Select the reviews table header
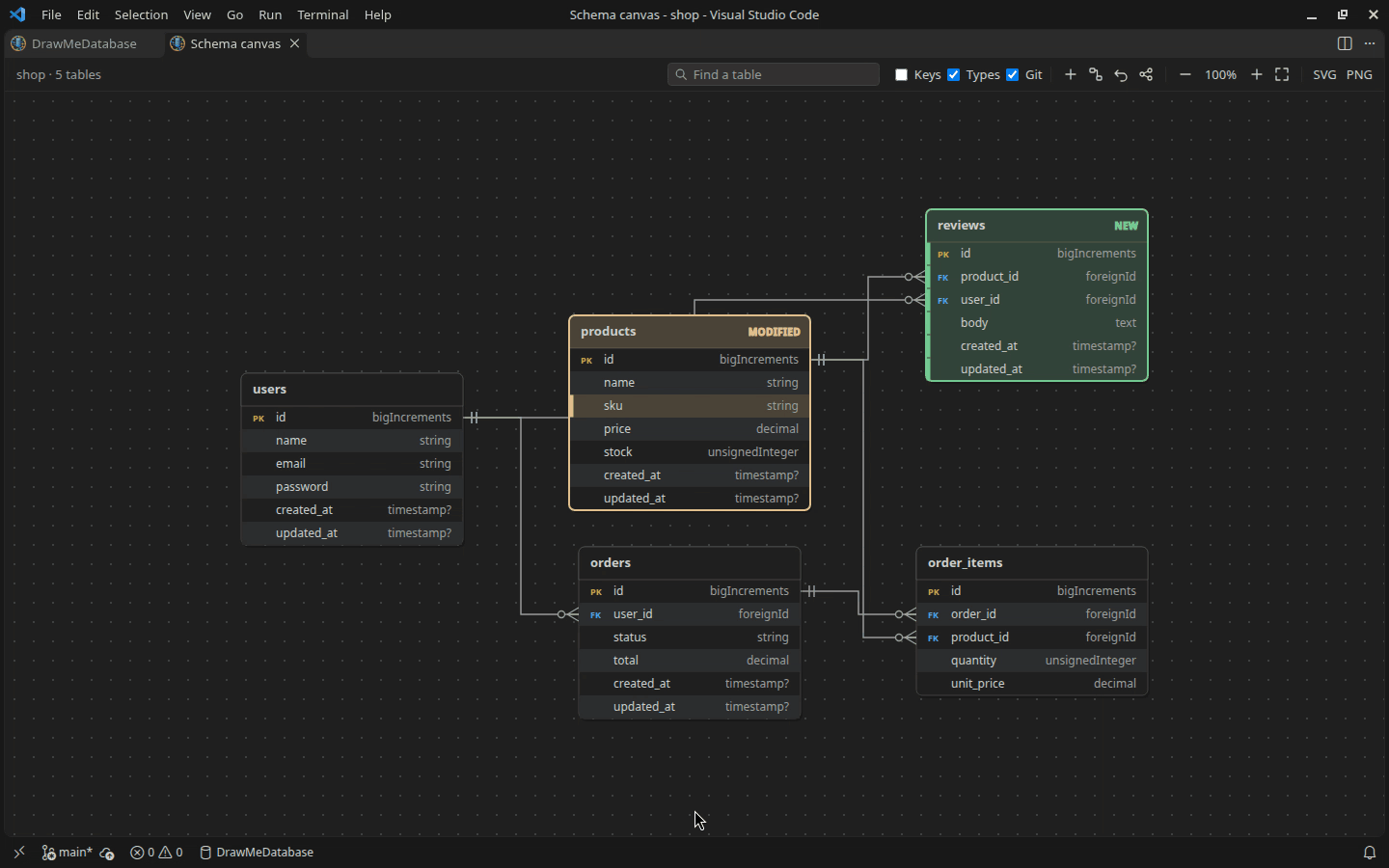 tap(1037, 226)
